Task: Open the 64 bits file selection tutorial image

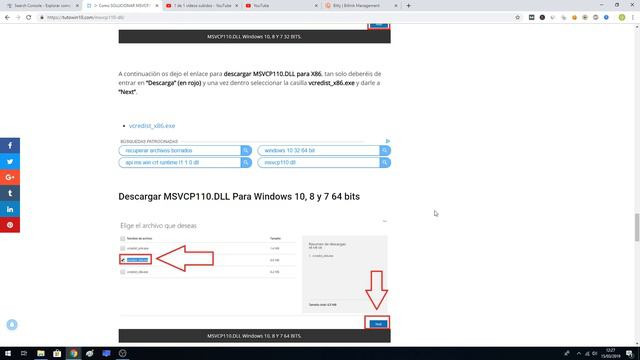Action: [x=254, y=273]
